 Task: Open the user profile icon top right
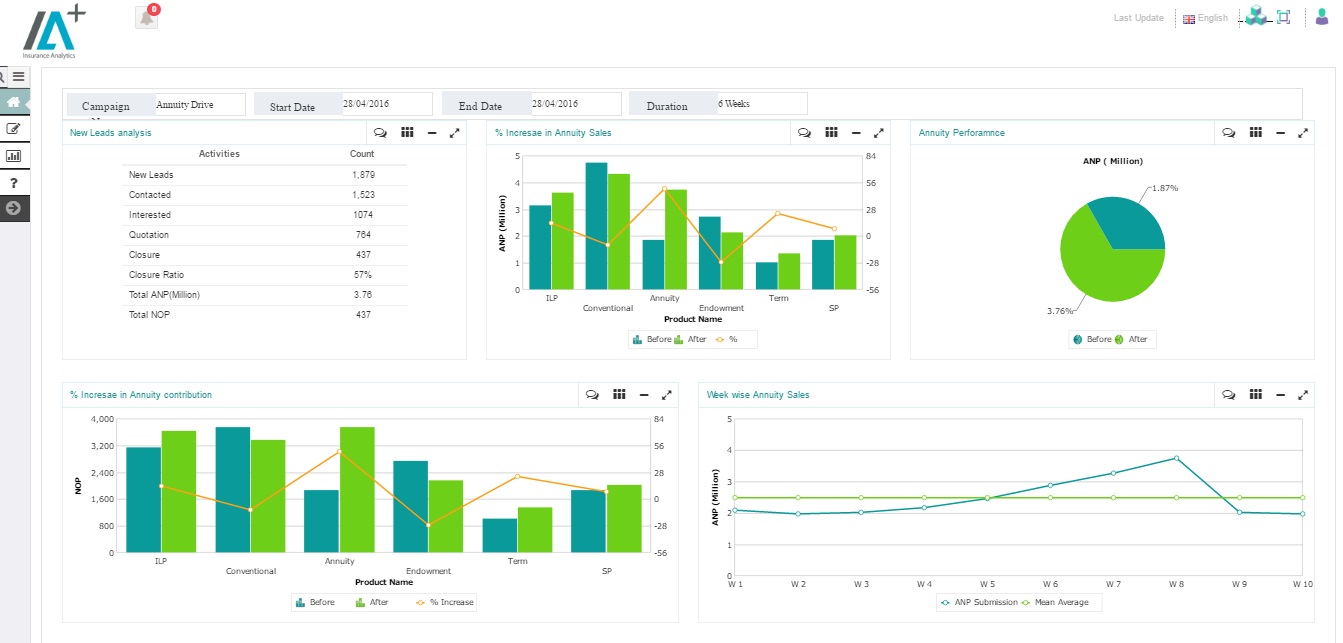pyautogui.click(x=1322, y=17)
